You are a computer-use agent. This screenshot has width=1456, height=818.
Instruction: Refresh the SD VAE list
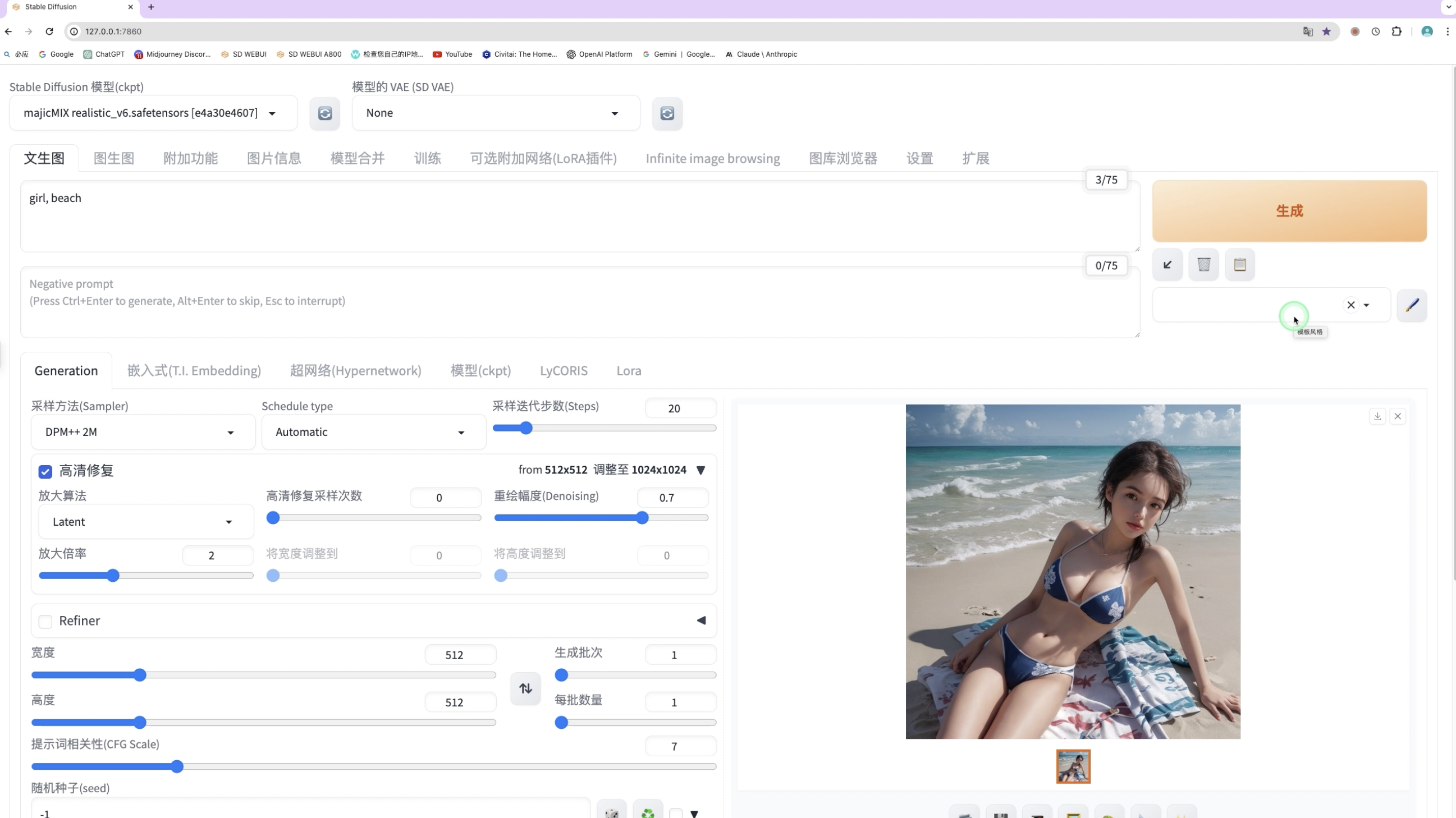[667, 113]
